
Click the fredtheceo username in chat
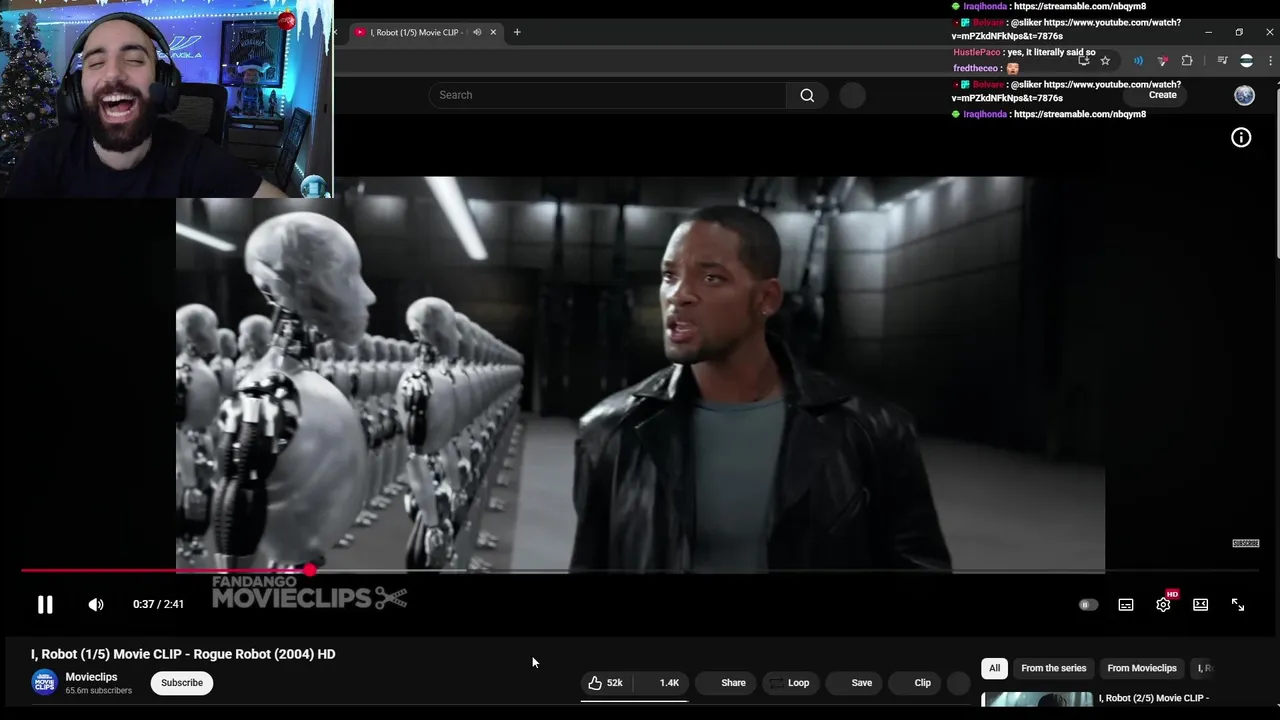pyautogui.click(x=975, y=68)
